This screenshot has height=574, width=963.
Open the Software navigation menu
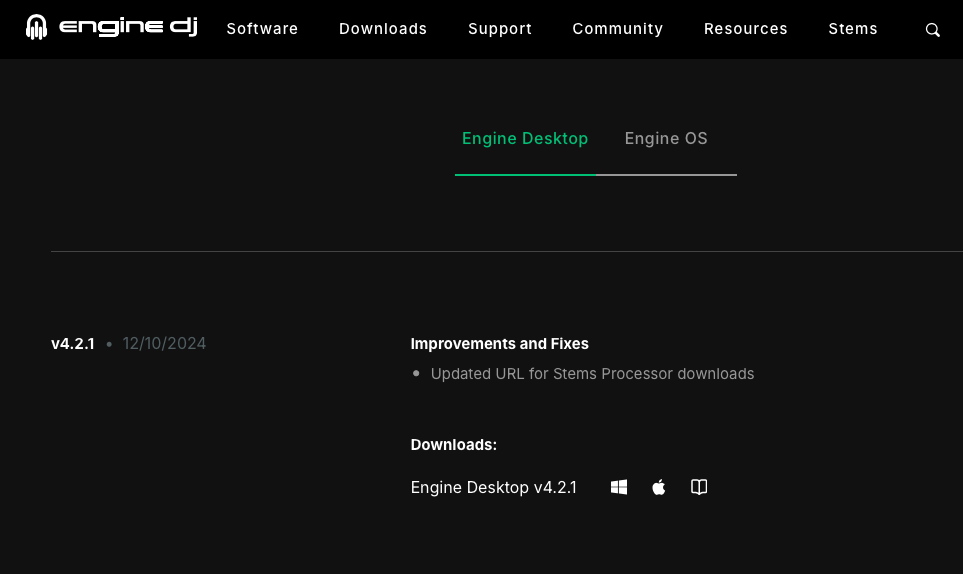coord(262,29)
